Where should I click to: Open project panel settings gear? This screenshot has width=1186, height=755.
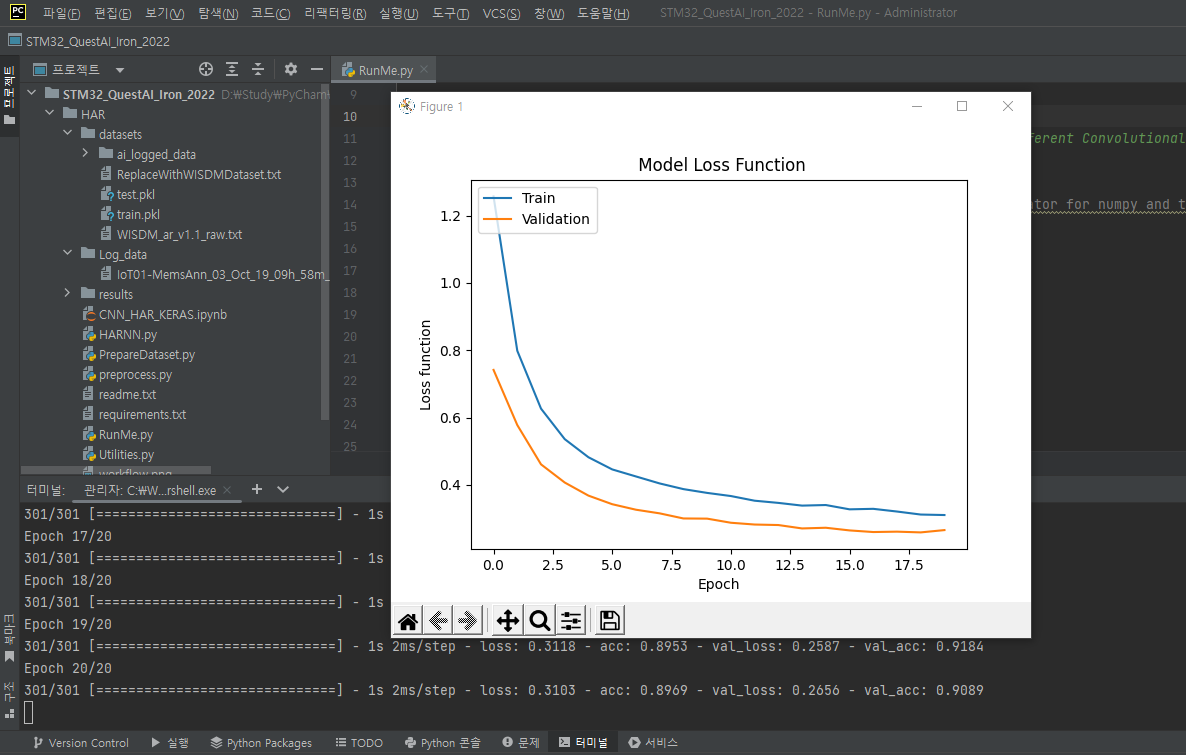click(290, 69)
